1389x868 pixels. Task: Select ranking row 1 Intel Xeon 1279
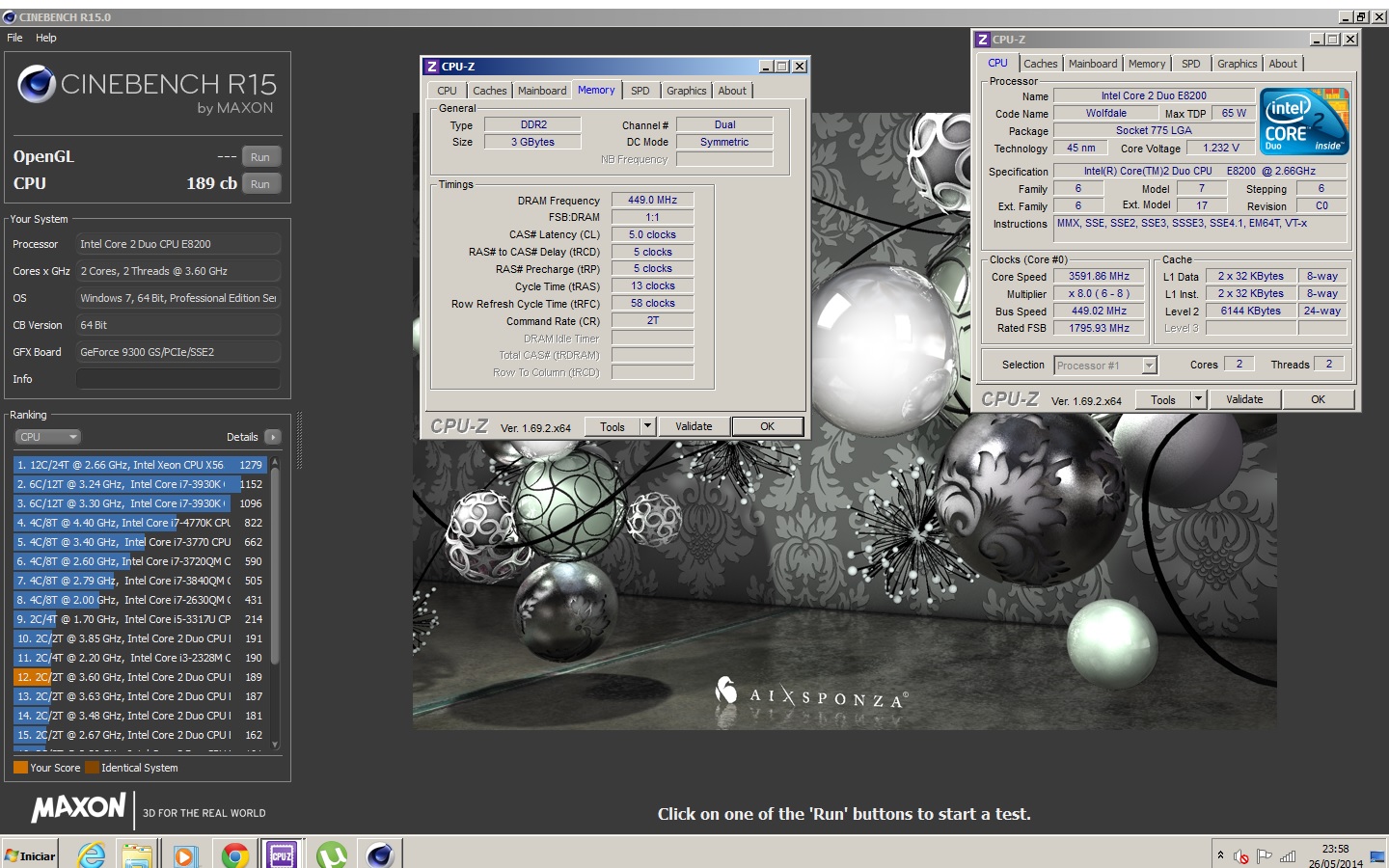(140, 465)
